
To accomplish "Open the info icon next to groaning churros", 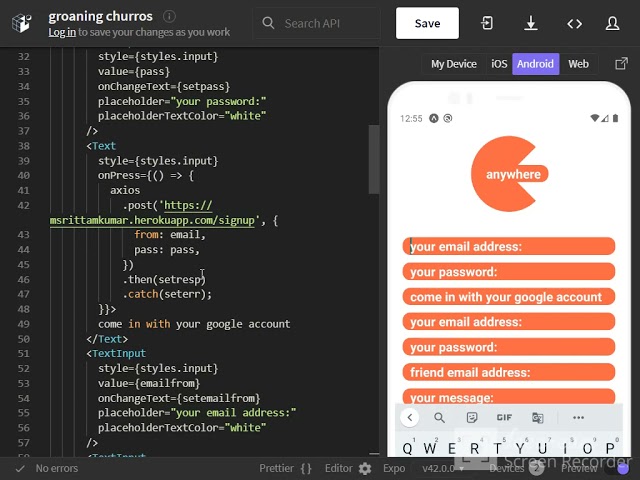I will [x=169, y=16].
